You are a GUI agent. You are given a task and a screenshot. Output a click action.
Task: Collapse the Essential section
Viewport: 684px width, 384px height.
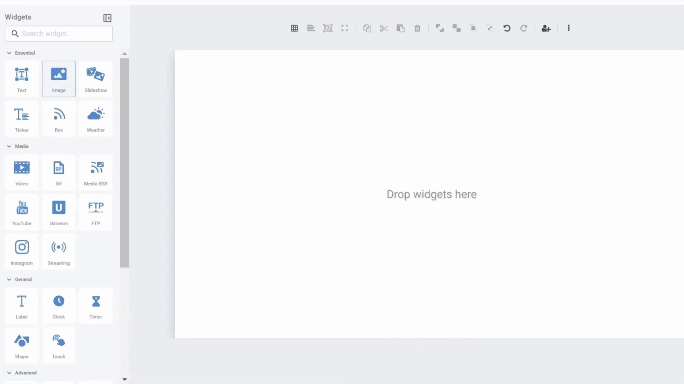pos(9,53)
